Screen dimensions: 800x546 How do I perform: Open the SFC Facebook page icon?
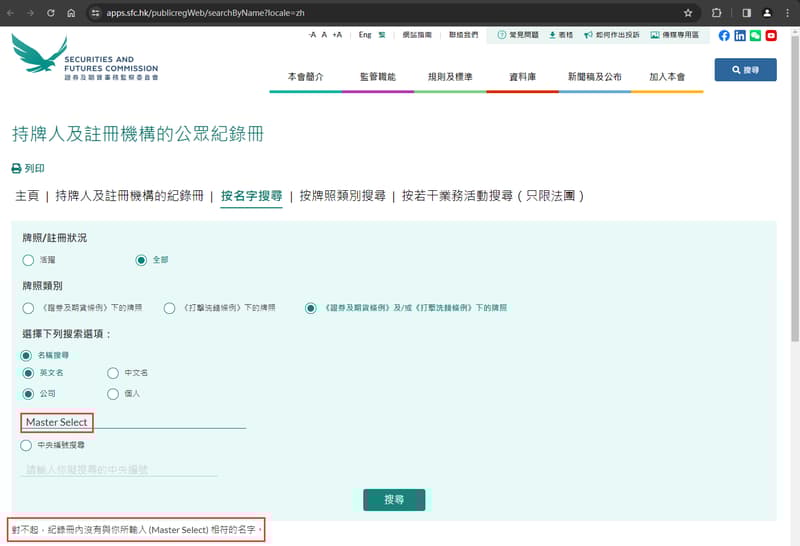point(724,35)
